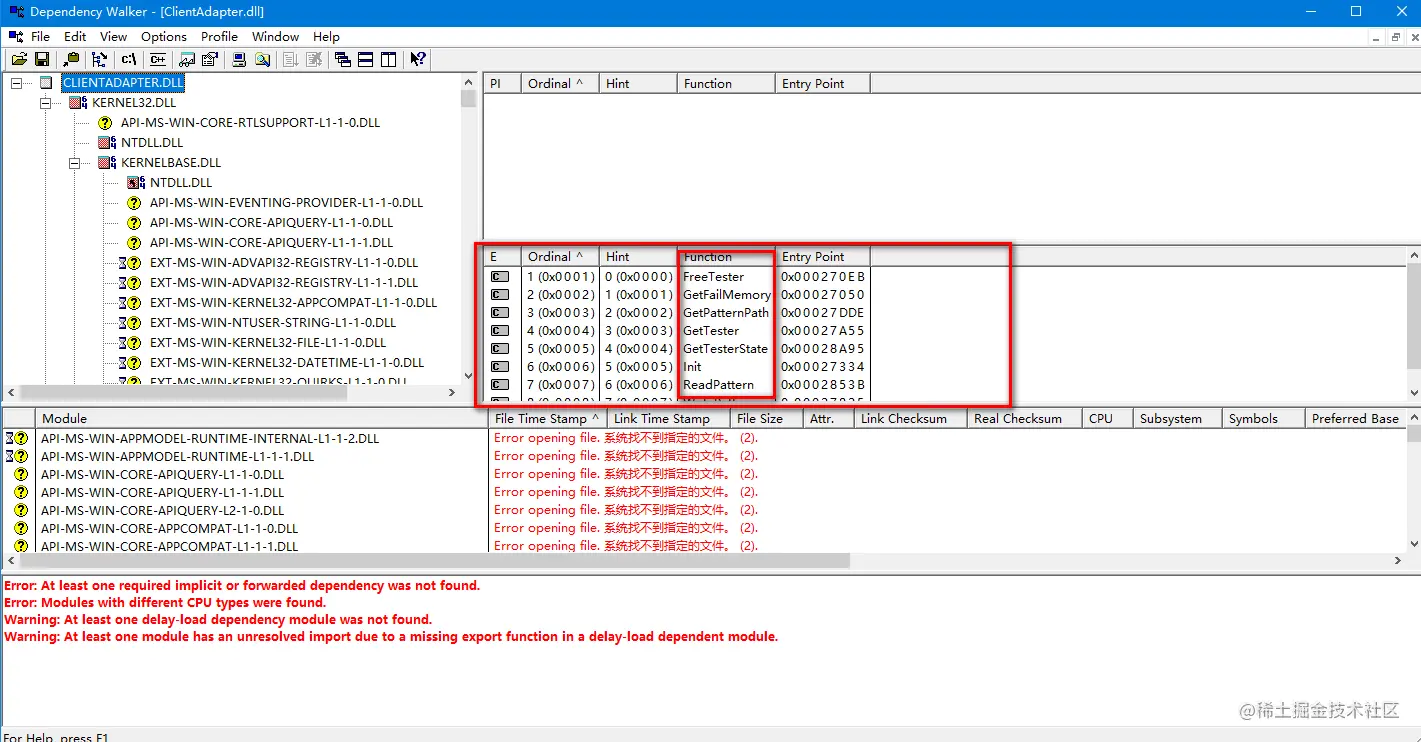This screenshot has width=1421, height=742.
Task: Sort modules by File Time Stamp header
Action: [x=548, y=419]
